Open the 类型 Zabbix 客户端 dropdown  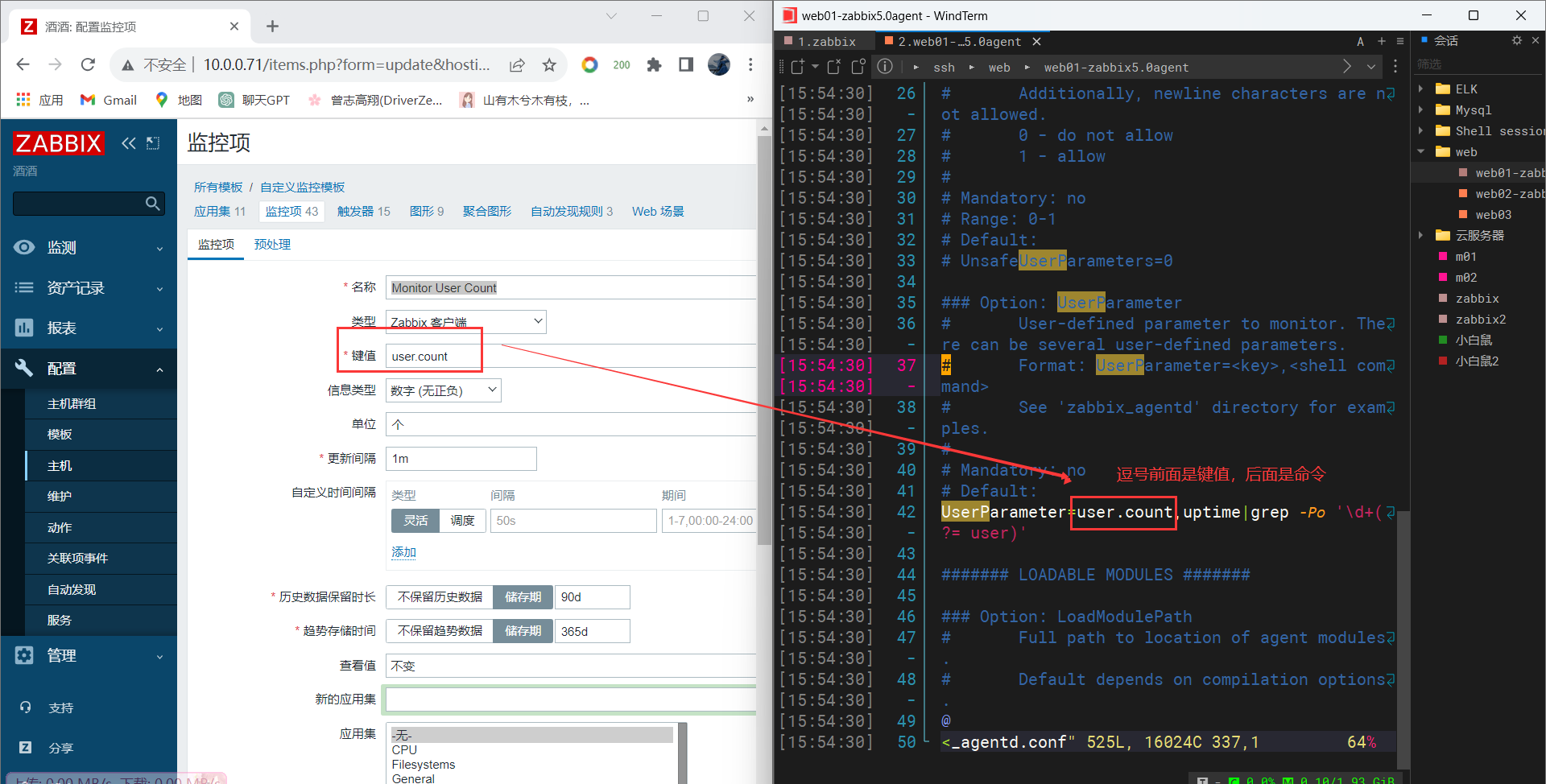pos(465,322)
